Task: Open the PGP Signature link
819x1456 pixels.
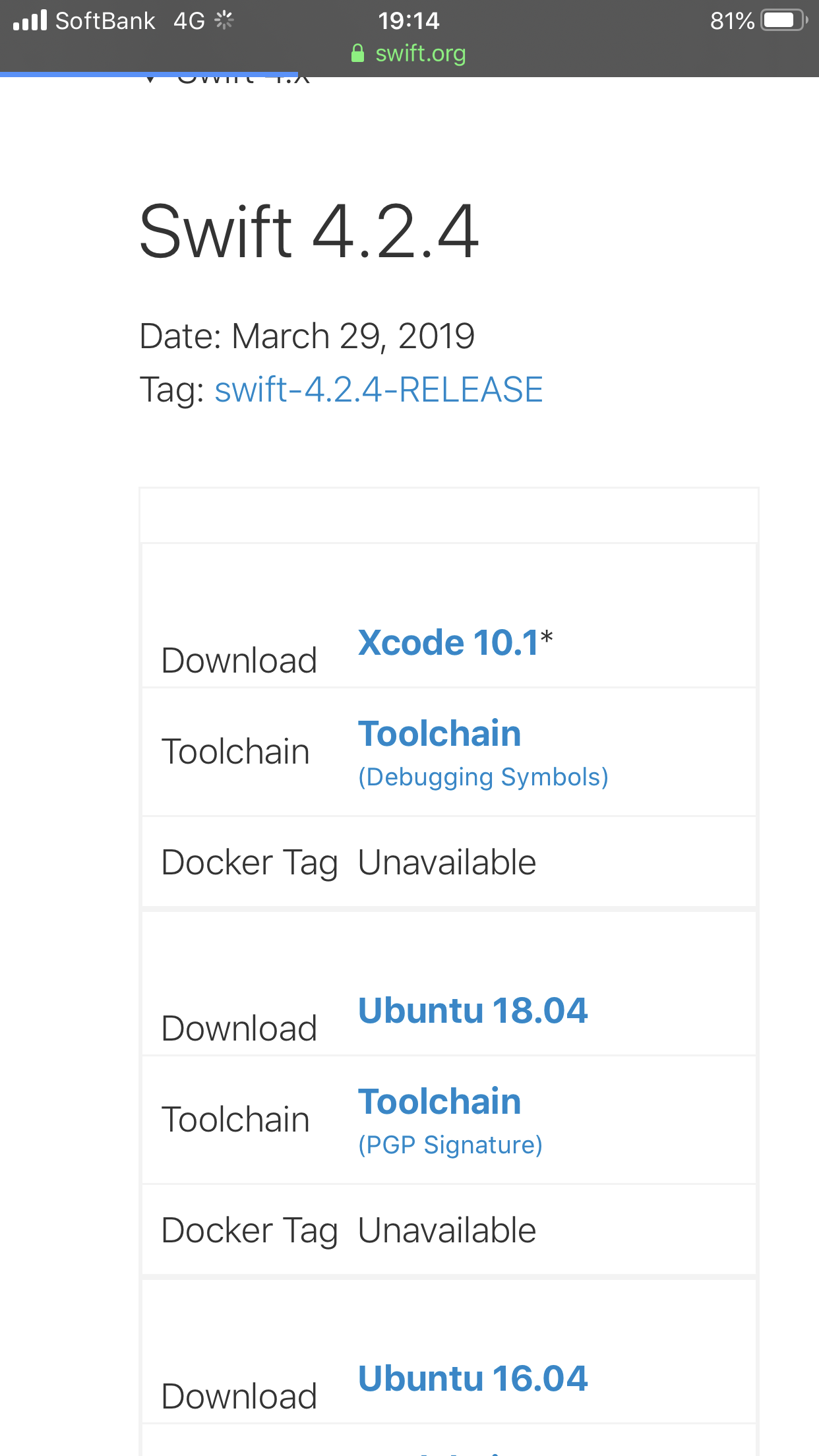Action: tap(450, 1144)
